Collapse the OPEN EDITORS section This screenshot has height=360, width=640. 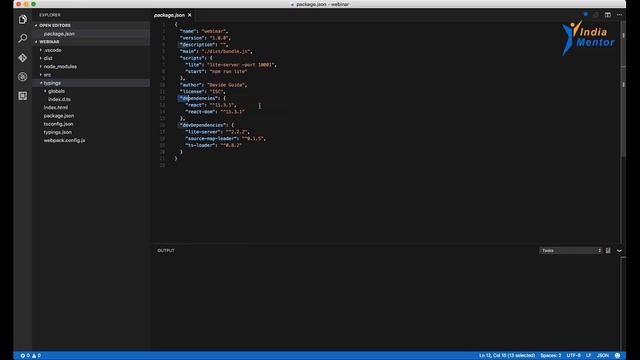pos(55,25)
